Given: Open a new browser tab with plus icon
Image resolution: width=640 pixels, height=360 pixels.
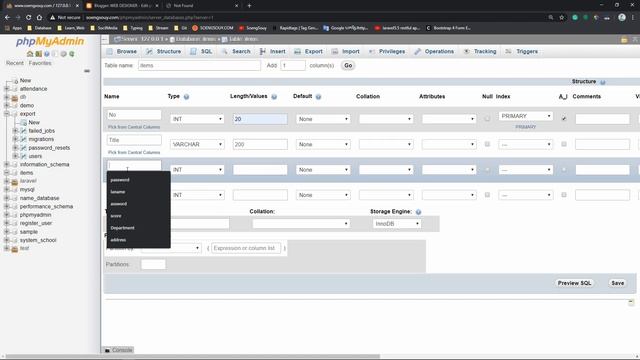Looking at the screenshot, I should [249, 6].
